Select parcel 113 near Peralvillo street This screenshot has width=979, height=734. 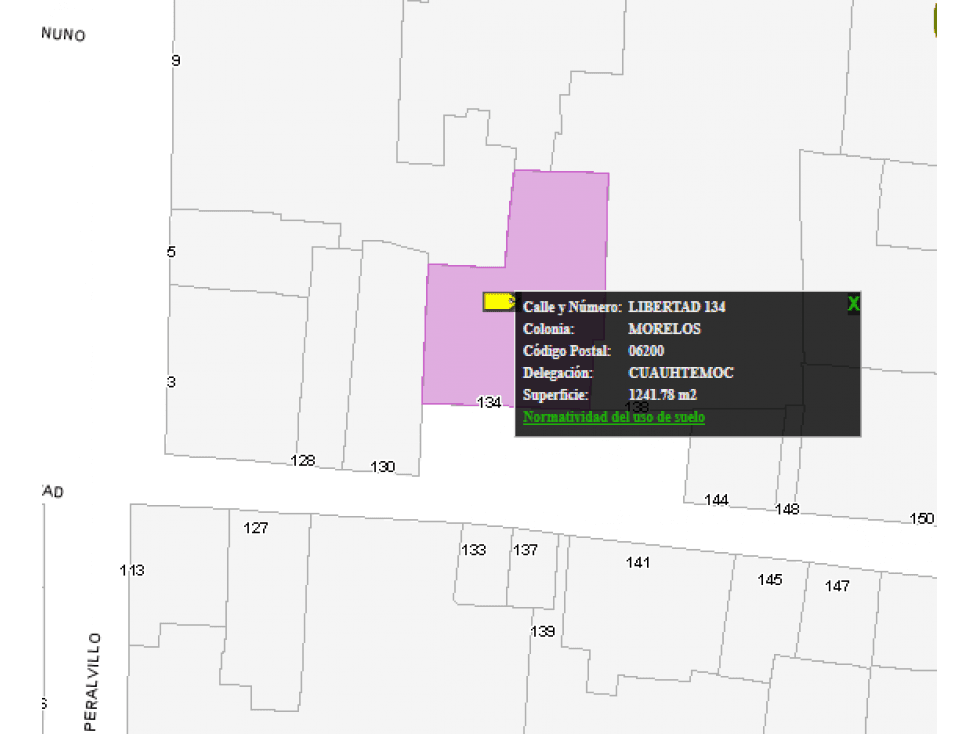[x=132, y=570]
